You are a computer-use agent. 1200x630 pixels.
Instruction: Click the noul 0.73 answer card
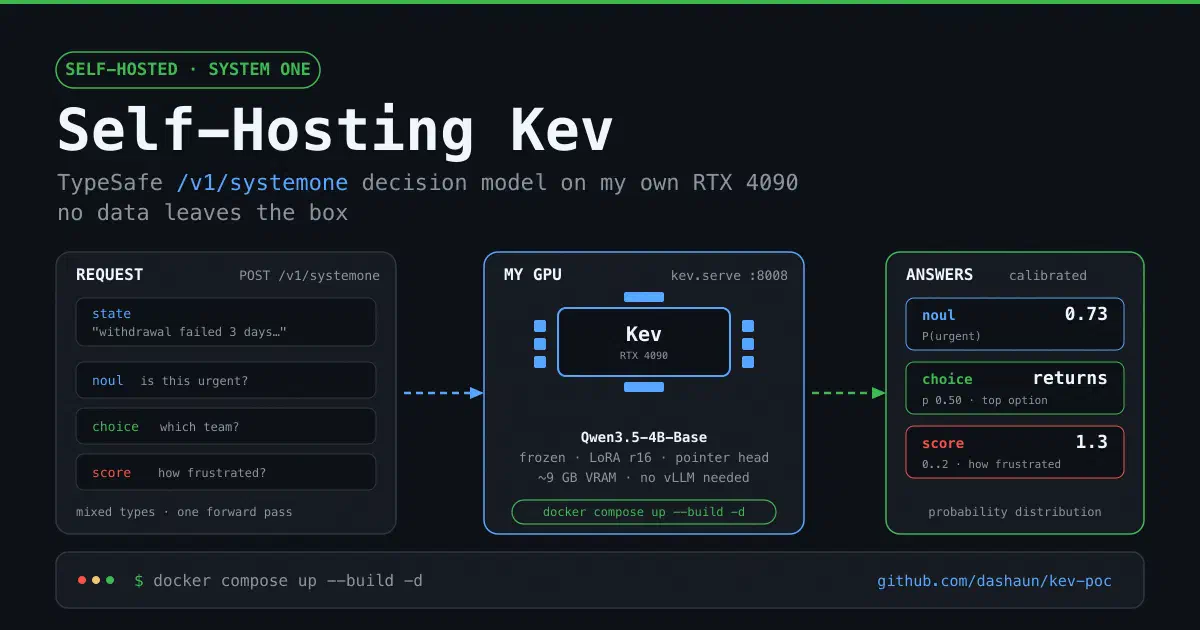pos(1015,324)
